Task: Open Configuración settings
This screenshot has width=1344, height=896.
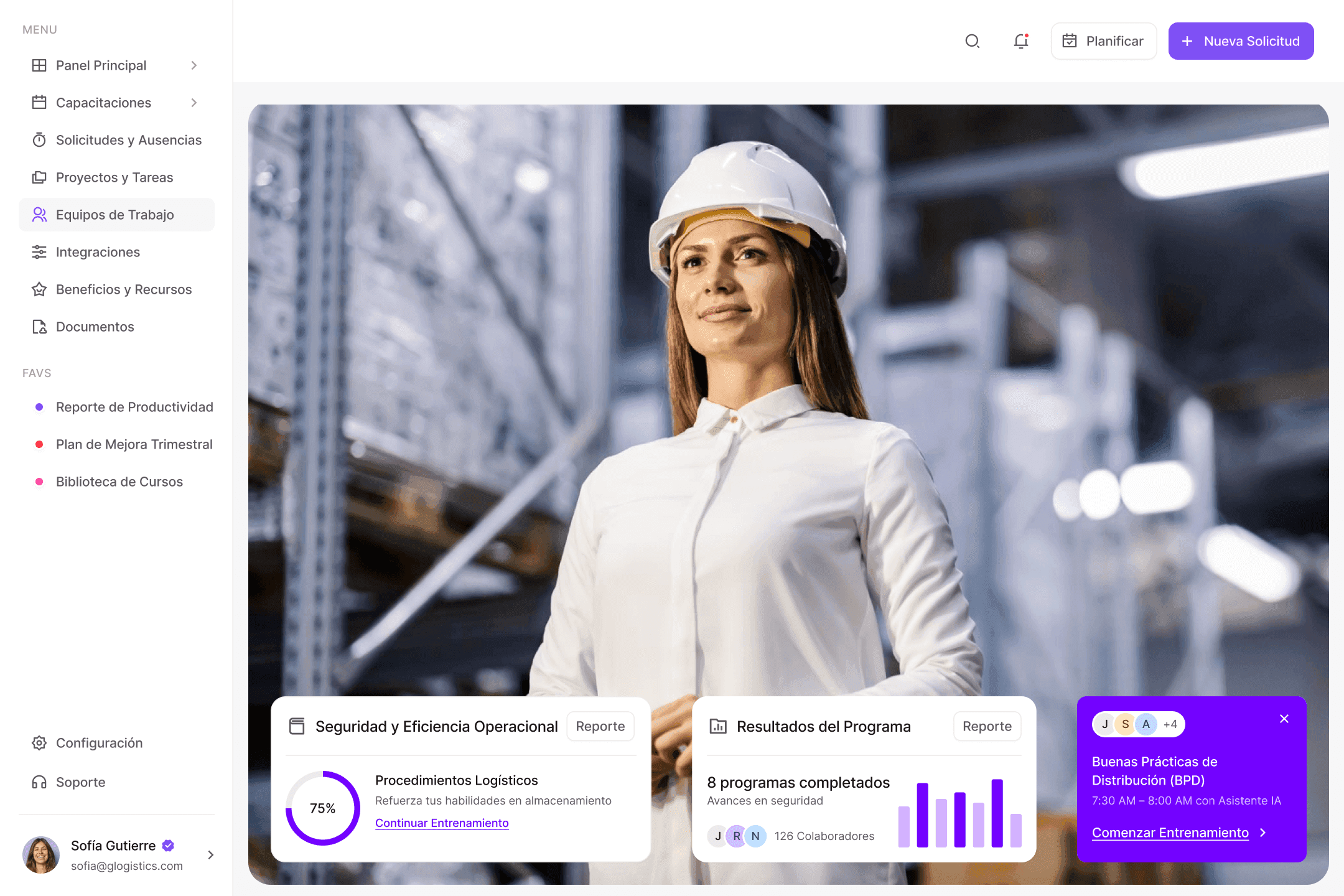Action: tap(116, 743)
